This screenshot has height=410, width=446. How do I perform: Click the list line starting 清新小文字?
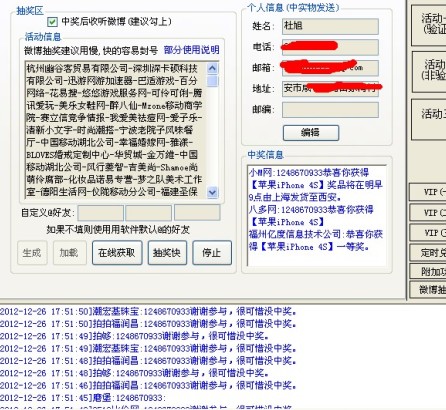(x=110, y=130)
